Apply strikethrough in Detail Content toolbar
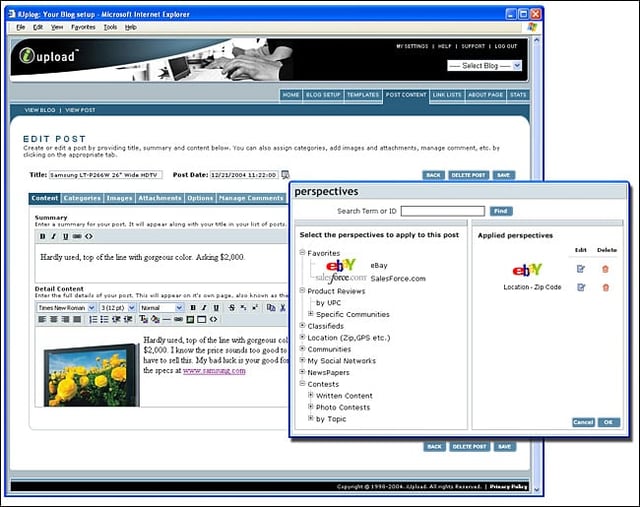Viewport: 640px width, 507px height. [232, 308]
